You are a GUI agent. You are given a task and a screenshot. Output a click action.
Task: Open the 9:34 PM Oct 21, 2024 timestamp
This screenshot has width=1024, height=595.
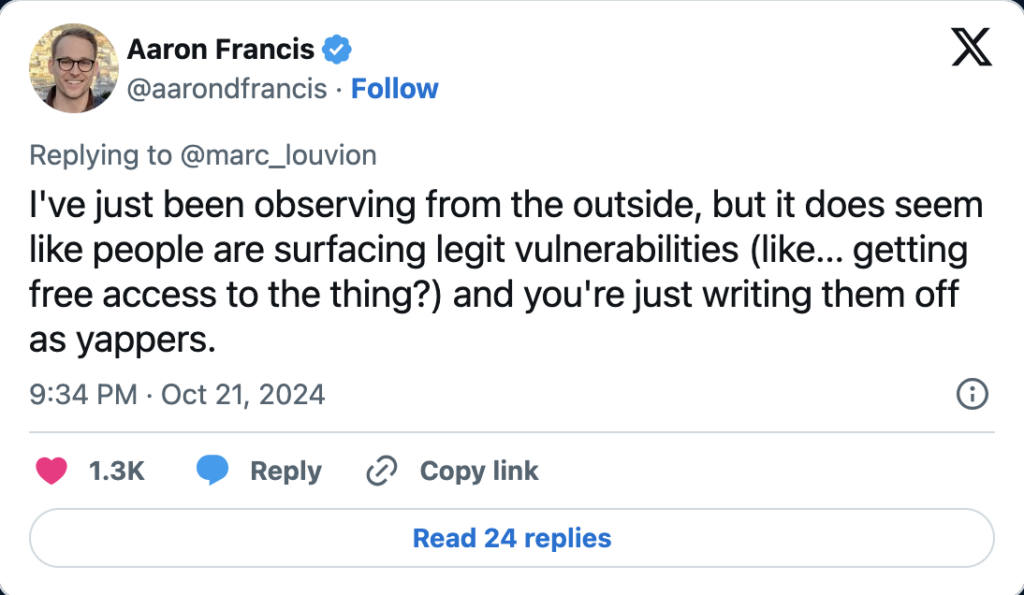pyautogui.click(x=177, y=394)
